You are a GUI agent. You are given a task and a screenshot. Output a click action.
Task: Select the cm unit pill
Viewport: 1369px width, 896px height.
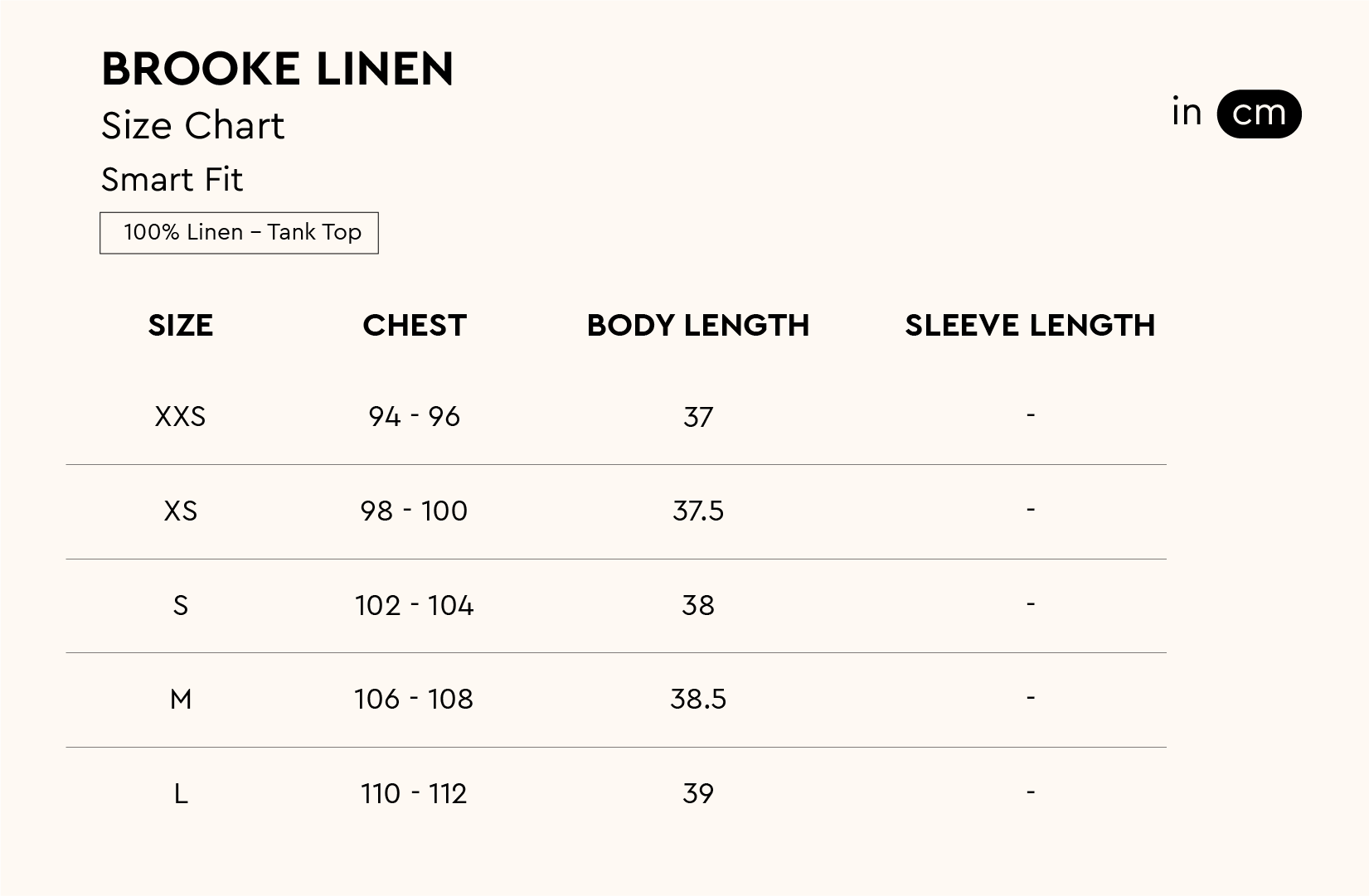tap(1259, 114)
